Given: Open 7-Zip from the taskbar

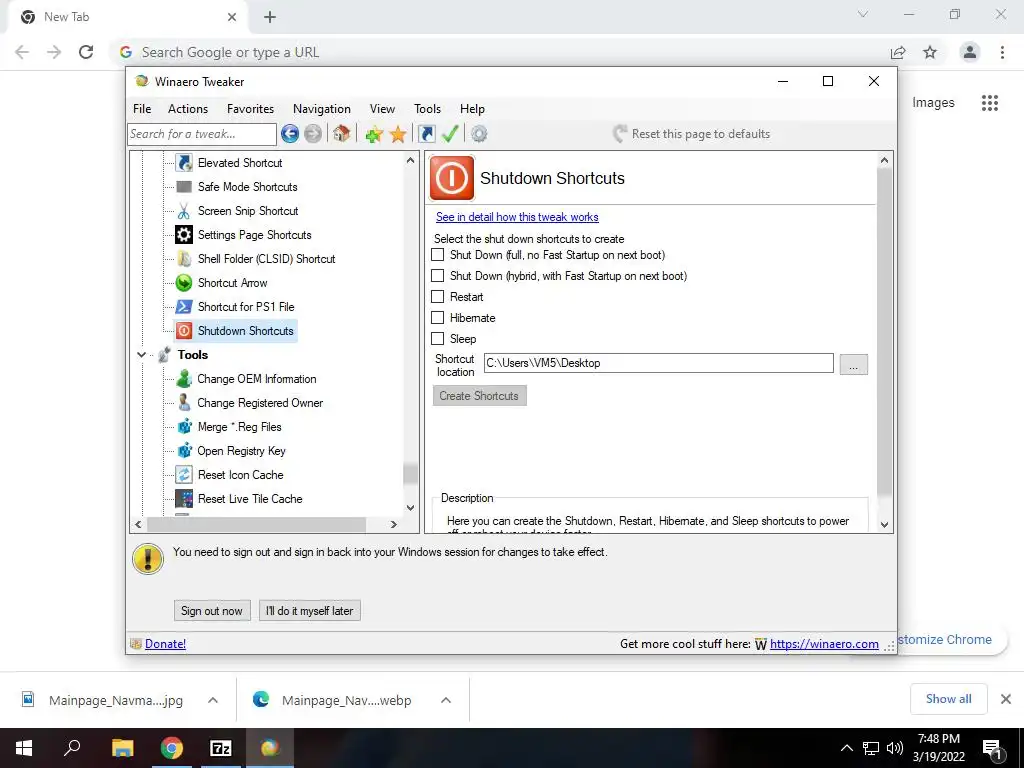Looking at the screenshot, I should tap(221, 748).
